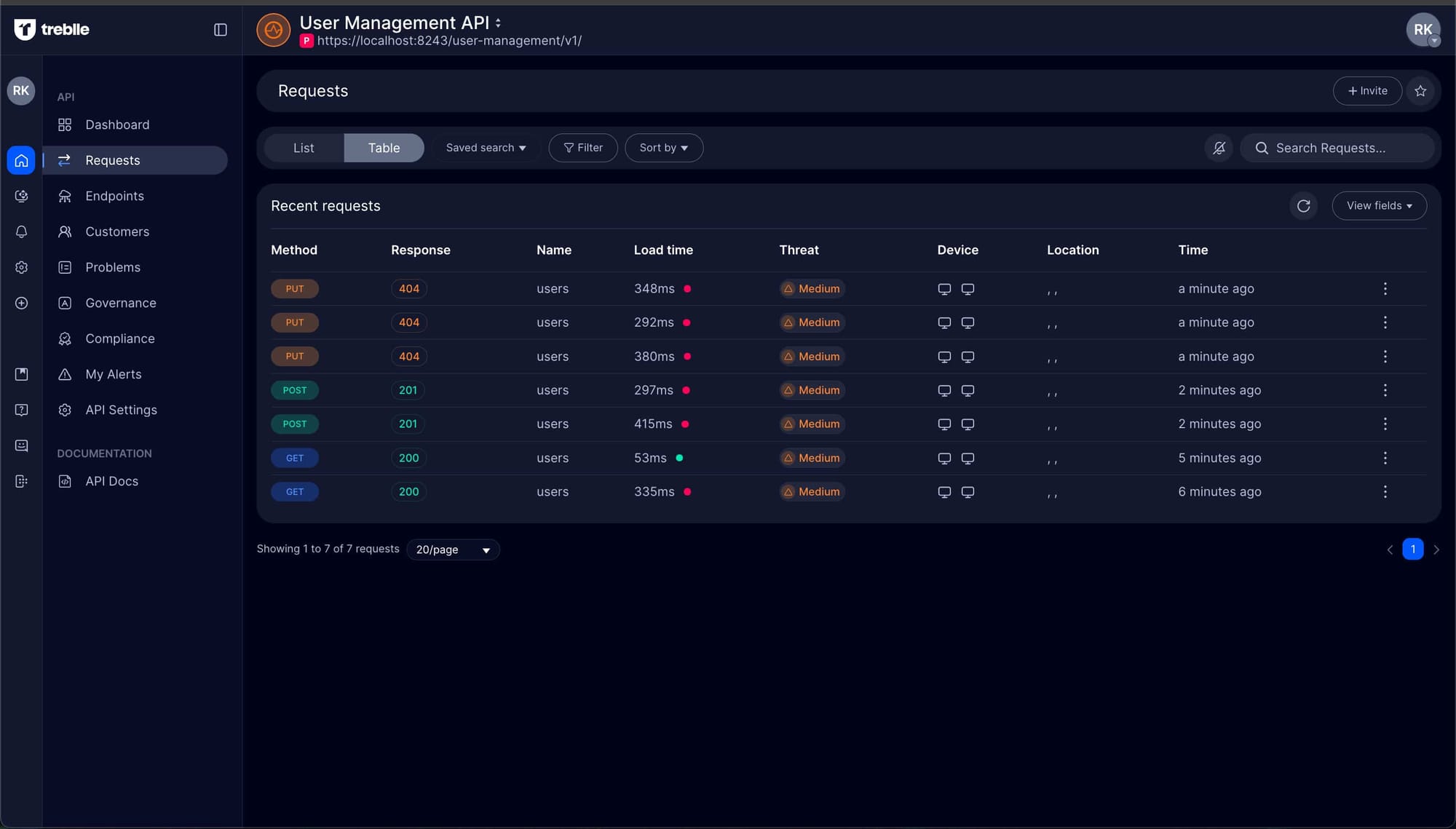Screen dimensions: 1456x829
Task: Open row menu for 380ms PUT request
Action: click(x=1385, y=357)
